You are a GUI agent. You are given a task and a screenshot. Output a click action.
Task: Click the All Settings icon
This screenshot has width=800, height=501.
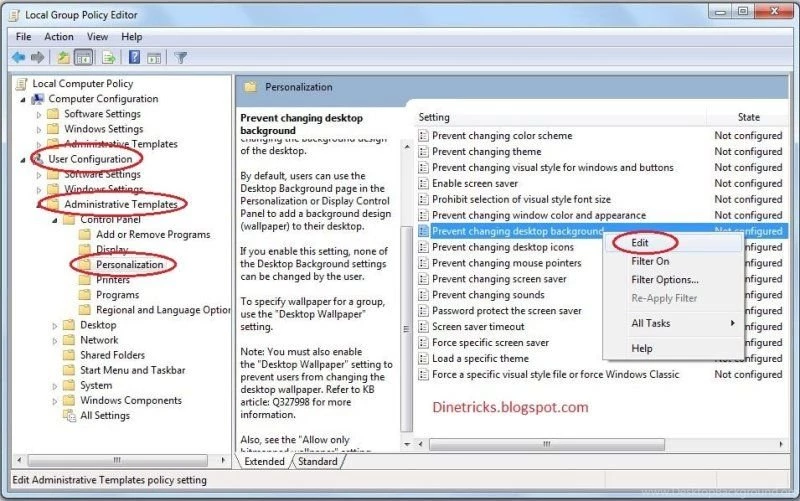coord(69,416)
